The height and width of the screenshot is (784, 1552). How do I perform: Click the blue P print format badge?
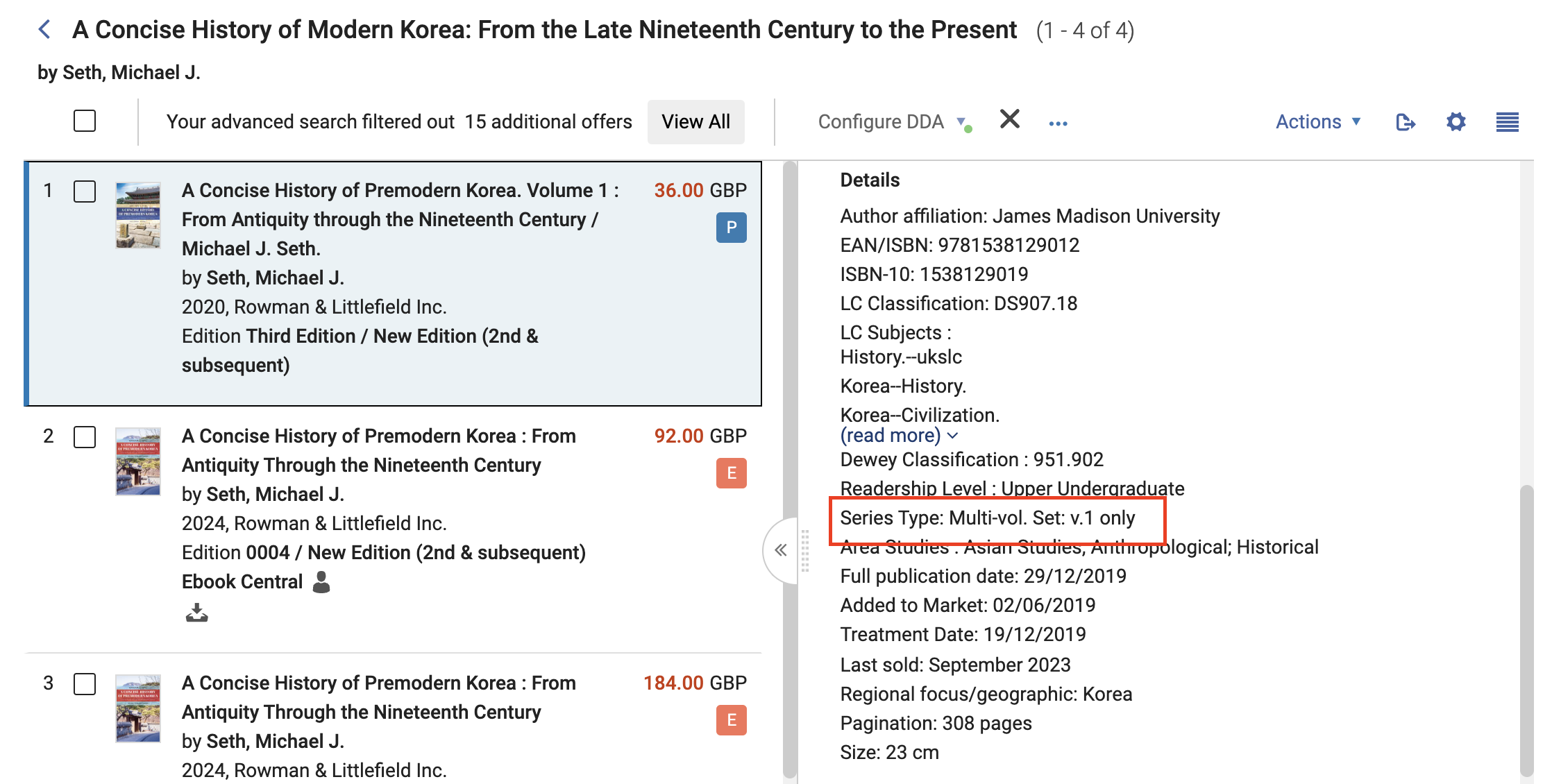click(x=731, y=228)
